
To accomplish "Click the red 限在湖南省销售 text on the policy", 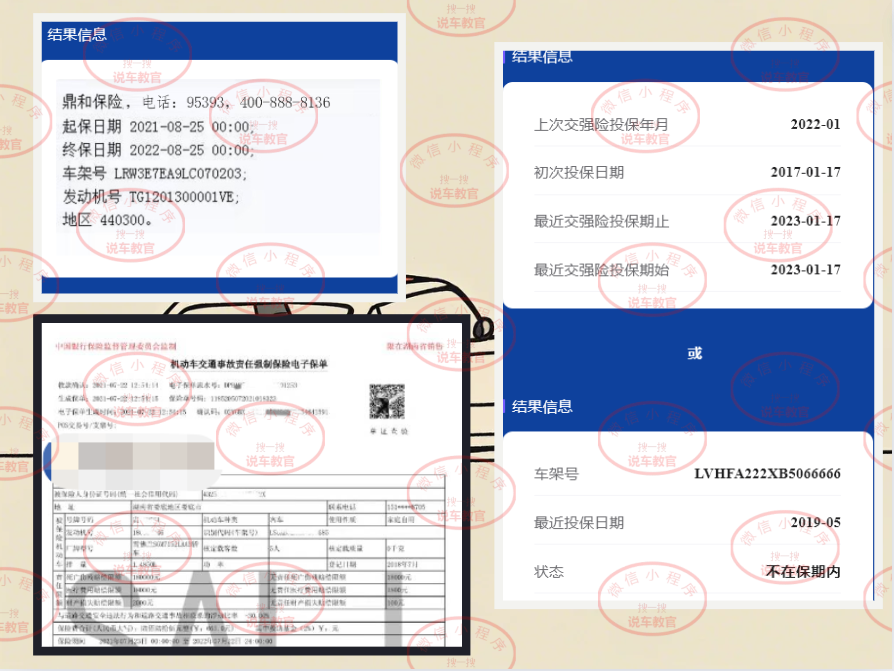I will (415, 346).
